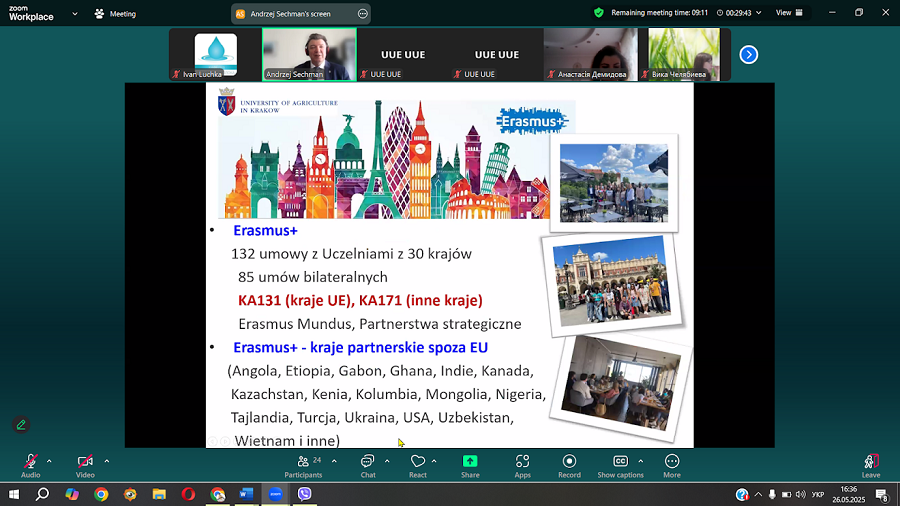The width and height of the screenshot is (900, 506).
Task: Open Opera browser from the taskbar
Action: [x=188, y=494]
